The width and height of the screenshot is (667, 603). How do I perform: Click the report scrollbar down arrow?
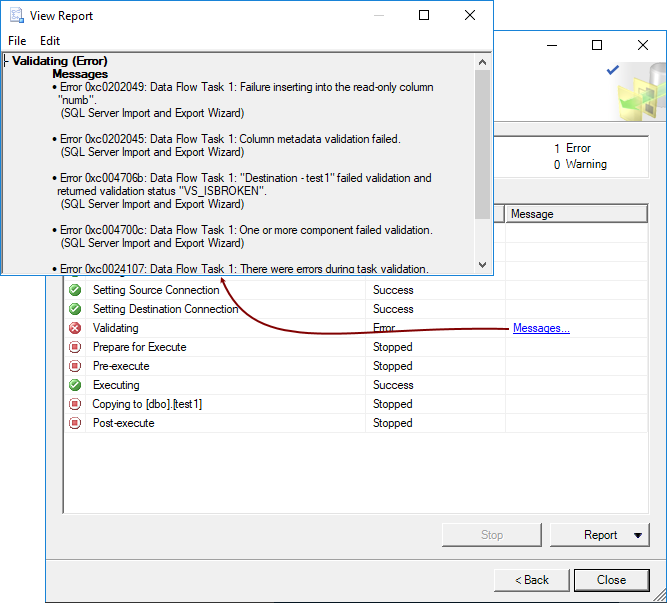pyautogui.click(x=482, y=265)
